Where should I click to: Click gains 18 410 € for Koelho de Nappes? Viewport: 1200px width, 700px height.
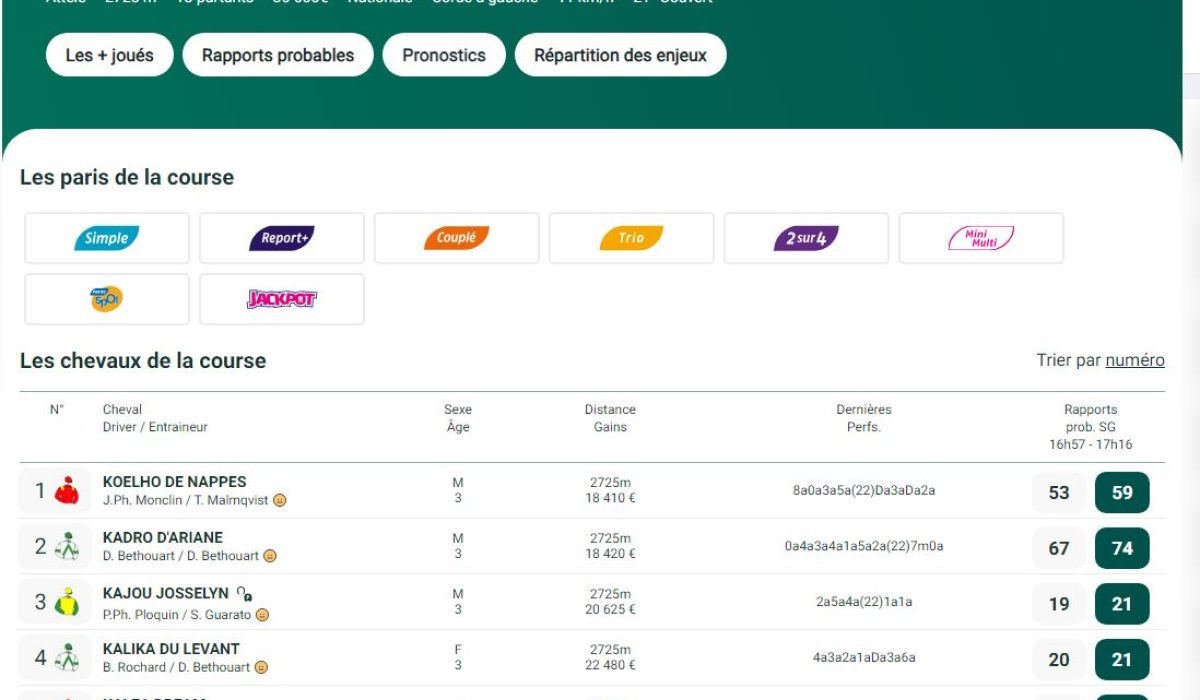pyautogui.click(x=610, y=498)
